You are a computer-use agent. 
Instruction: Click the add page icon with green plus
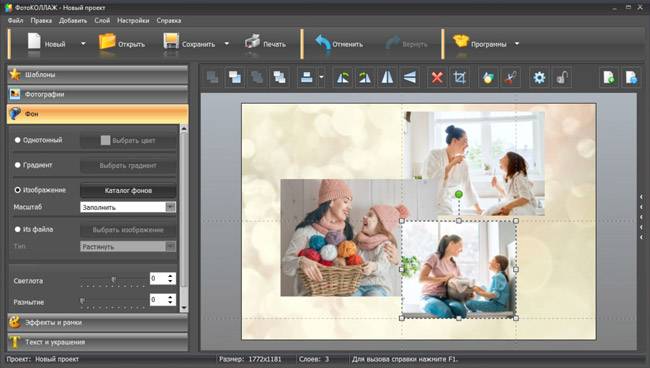(609, 77)
